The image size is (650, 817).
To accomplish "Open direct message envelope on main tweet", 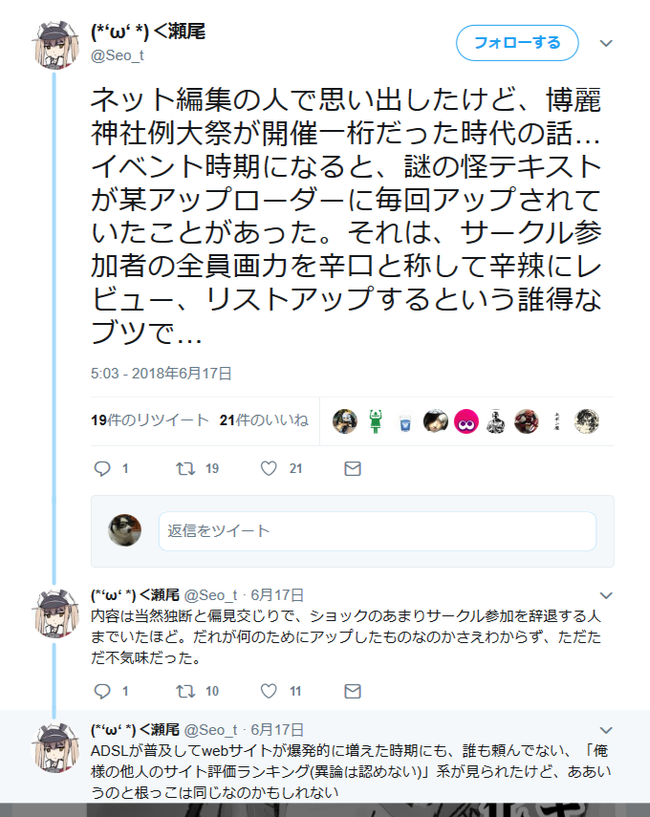I will [353, 468].
